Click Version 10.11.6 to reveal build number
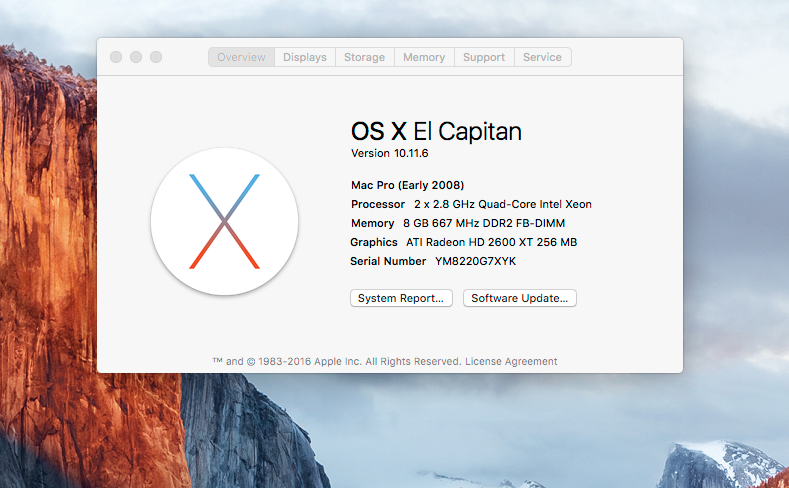Viewport: 789px width, 488px height. click(x=396, y=153)
